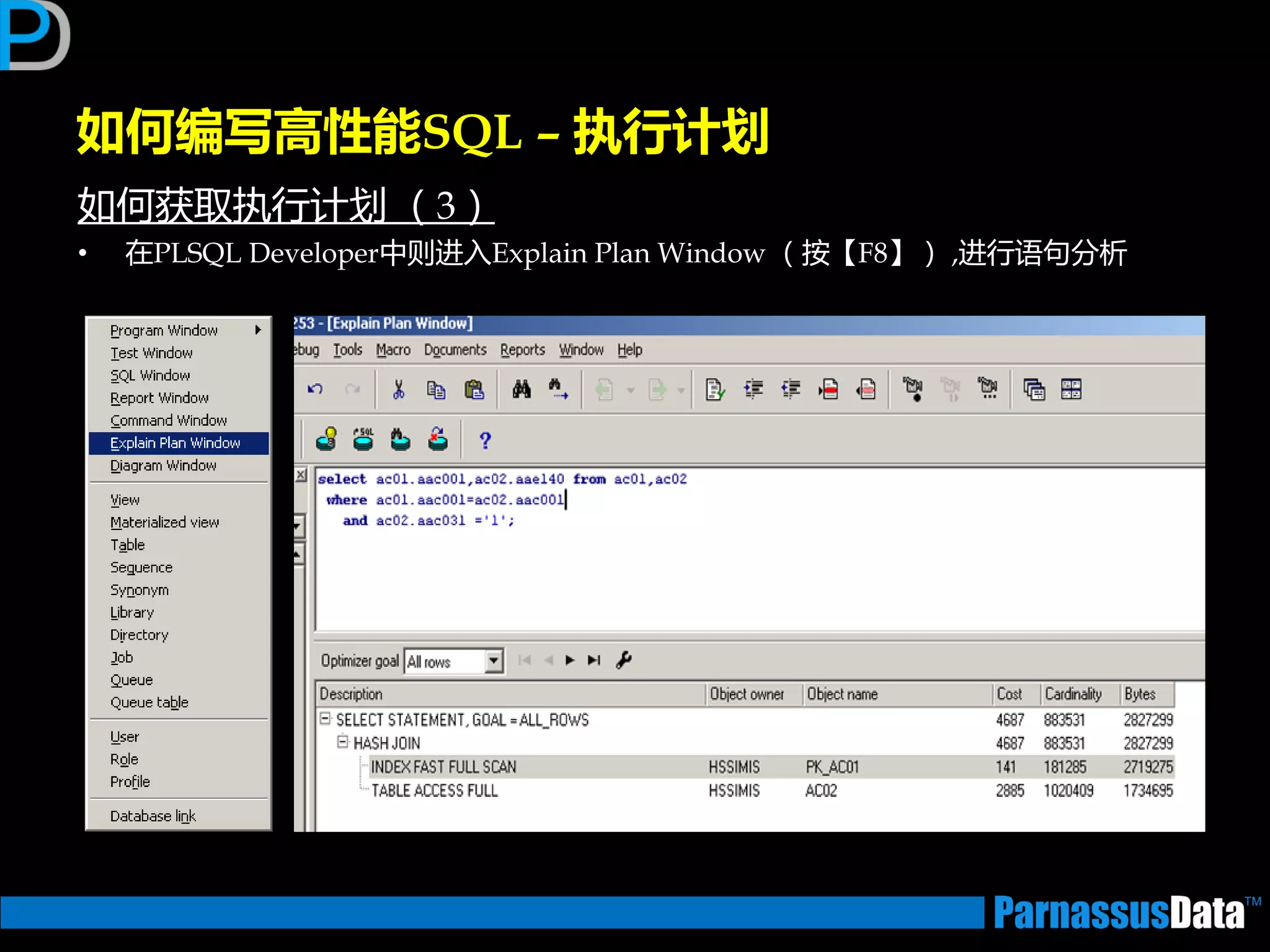Click the Cut scissors icon
The height and width of the screenshot is (952, 1270).
399,389
